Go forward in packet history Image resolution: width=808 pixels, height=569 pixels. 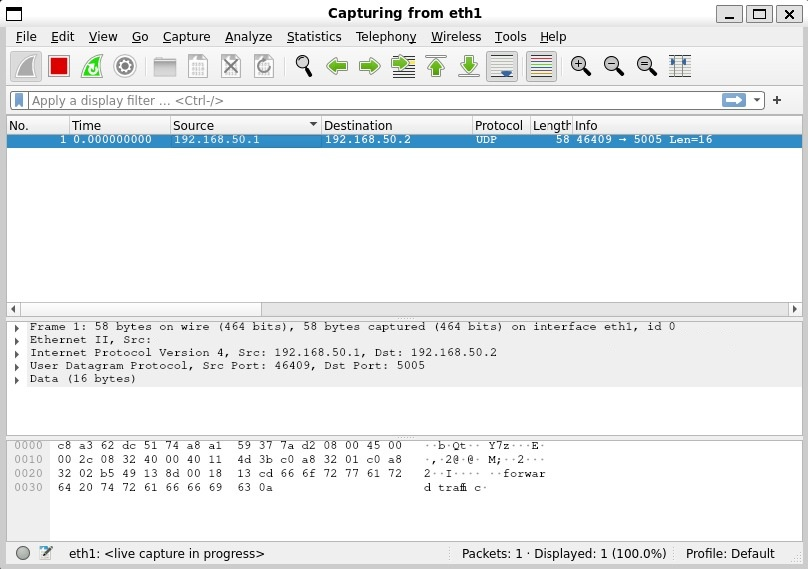point(369,66)
